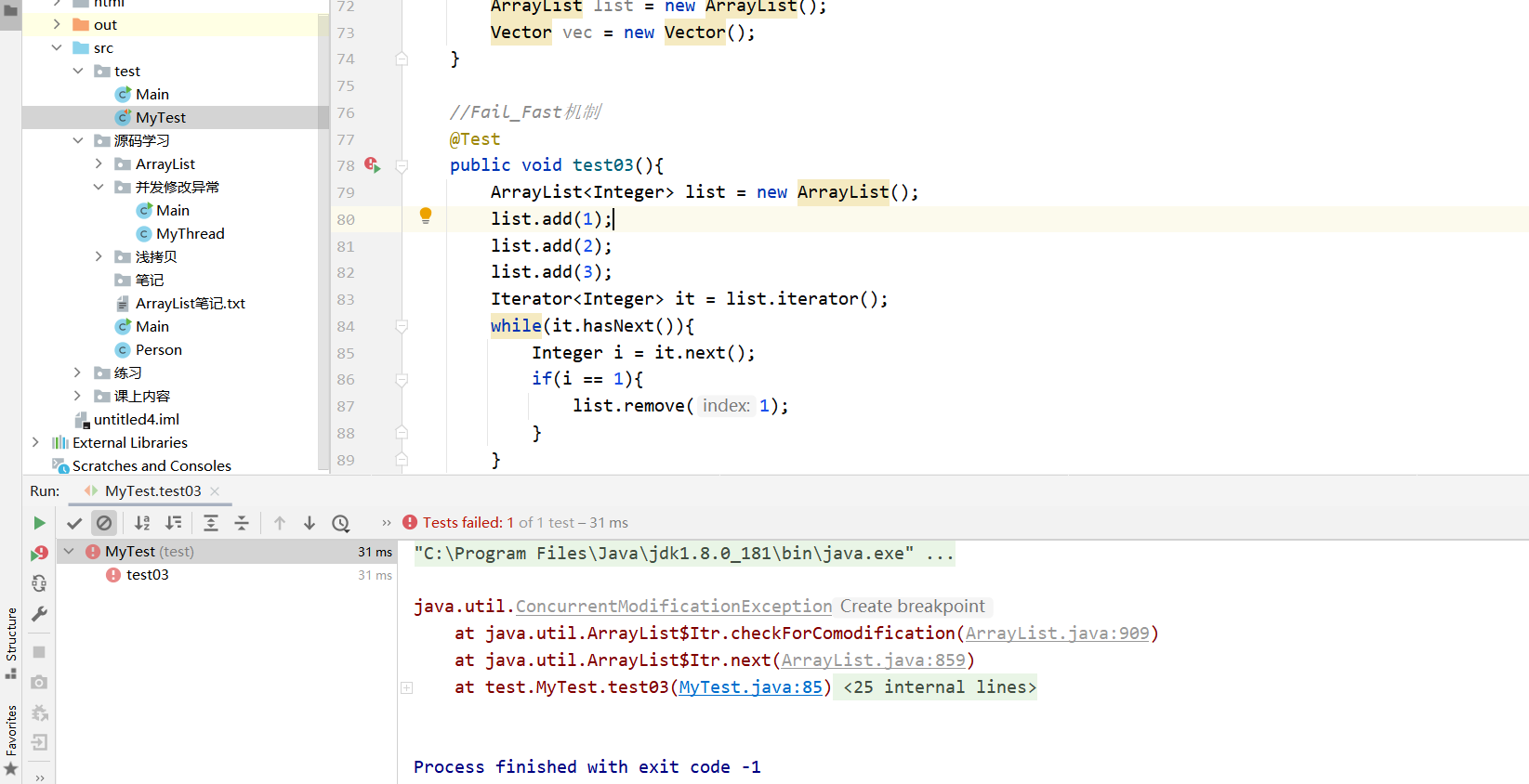
Task: Click the Tests failed status label
Action: point(463,523)
